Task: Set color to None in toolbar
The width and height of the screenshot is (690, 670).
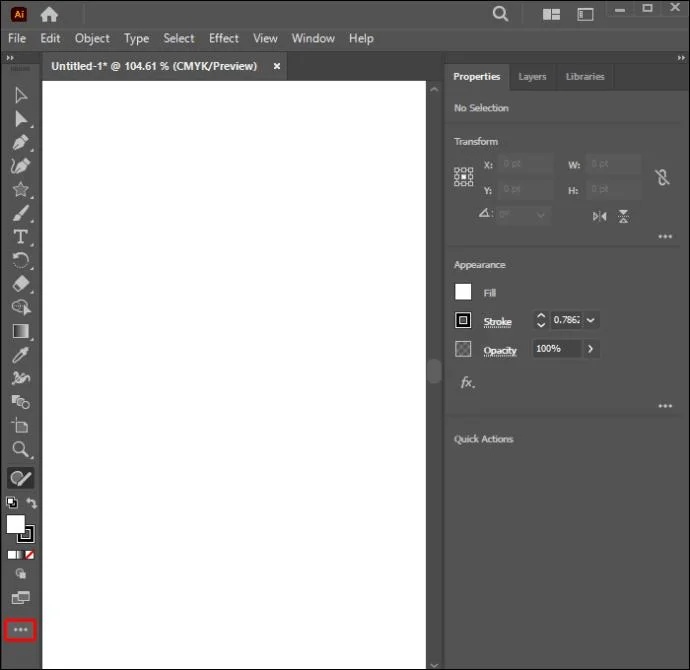Action: 29,555
